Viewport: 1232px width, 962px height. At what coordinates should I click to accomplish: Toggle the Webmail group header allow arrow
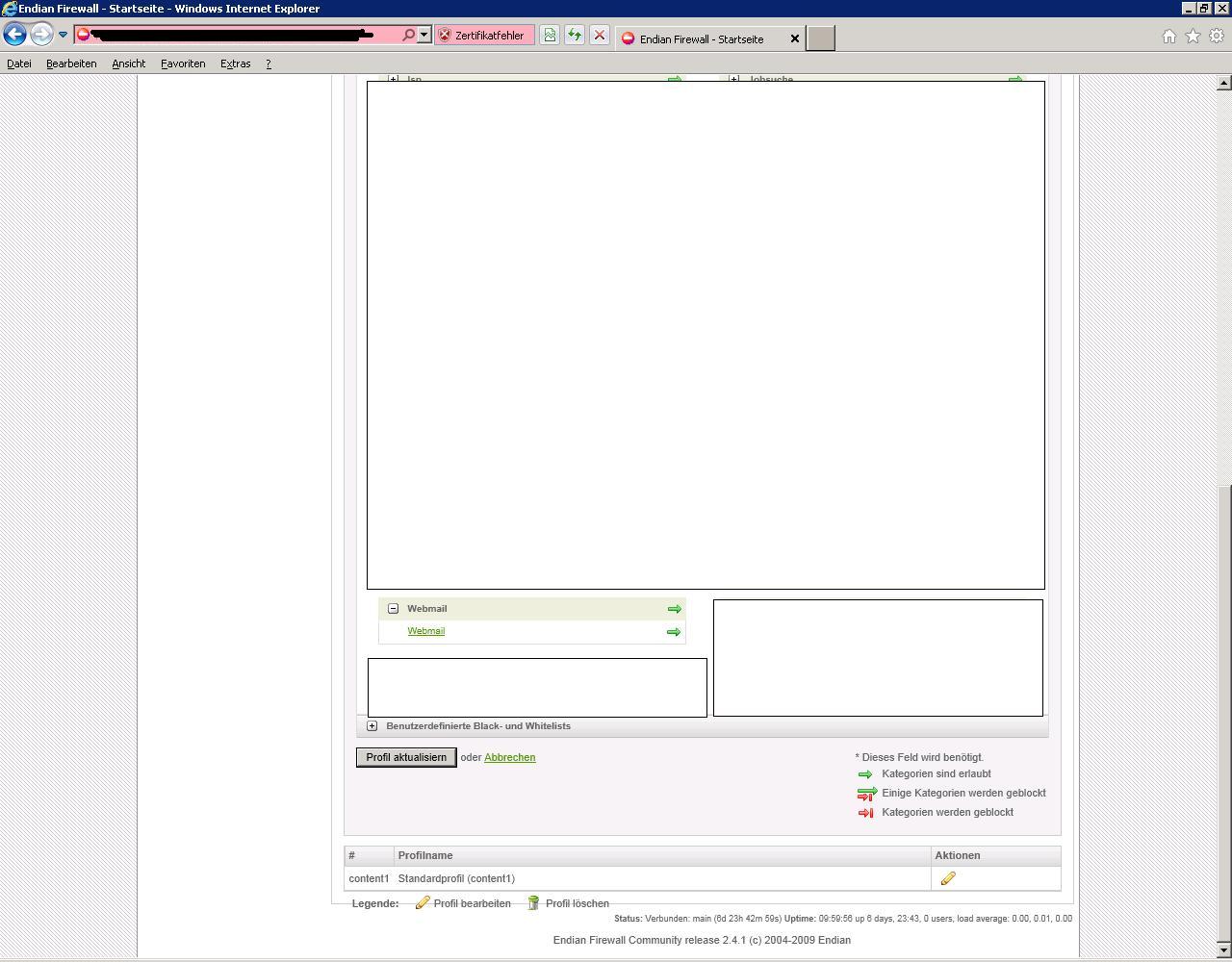coord(674,609)
